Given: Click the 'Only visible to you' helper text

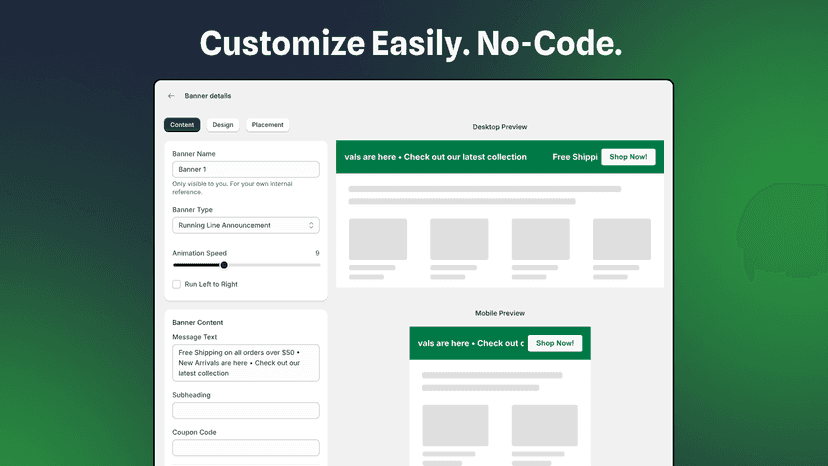Looking at the screenshot, I should click(x=232, y=188).
